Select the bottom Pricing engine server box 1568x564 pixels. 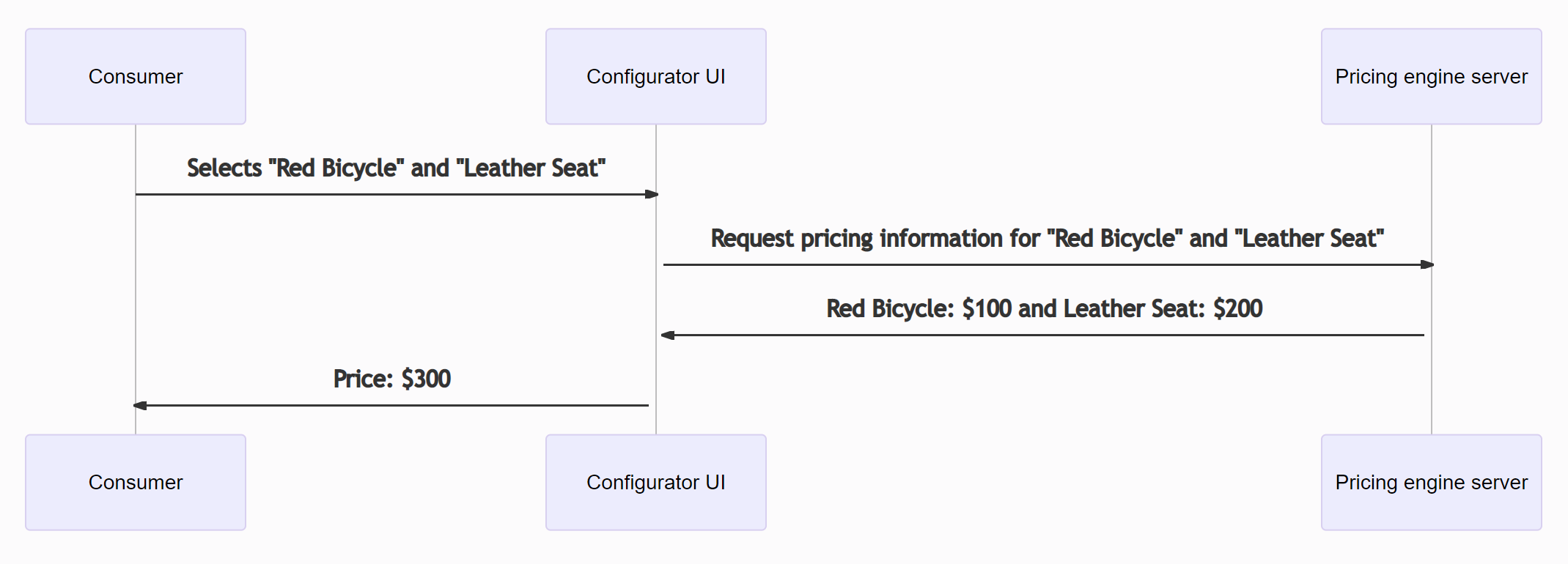coord(1431,482)
